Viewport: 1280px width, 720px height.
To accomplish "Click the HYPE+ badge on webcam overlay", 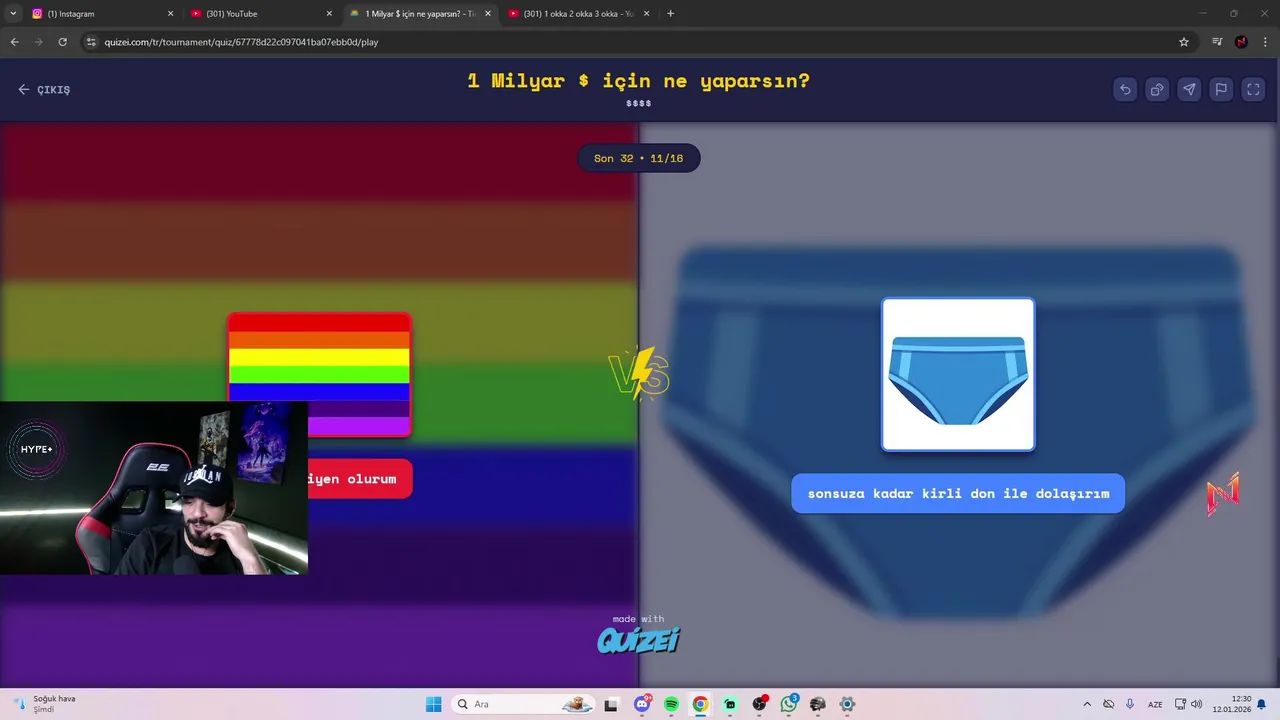I will tap(37, 449).
